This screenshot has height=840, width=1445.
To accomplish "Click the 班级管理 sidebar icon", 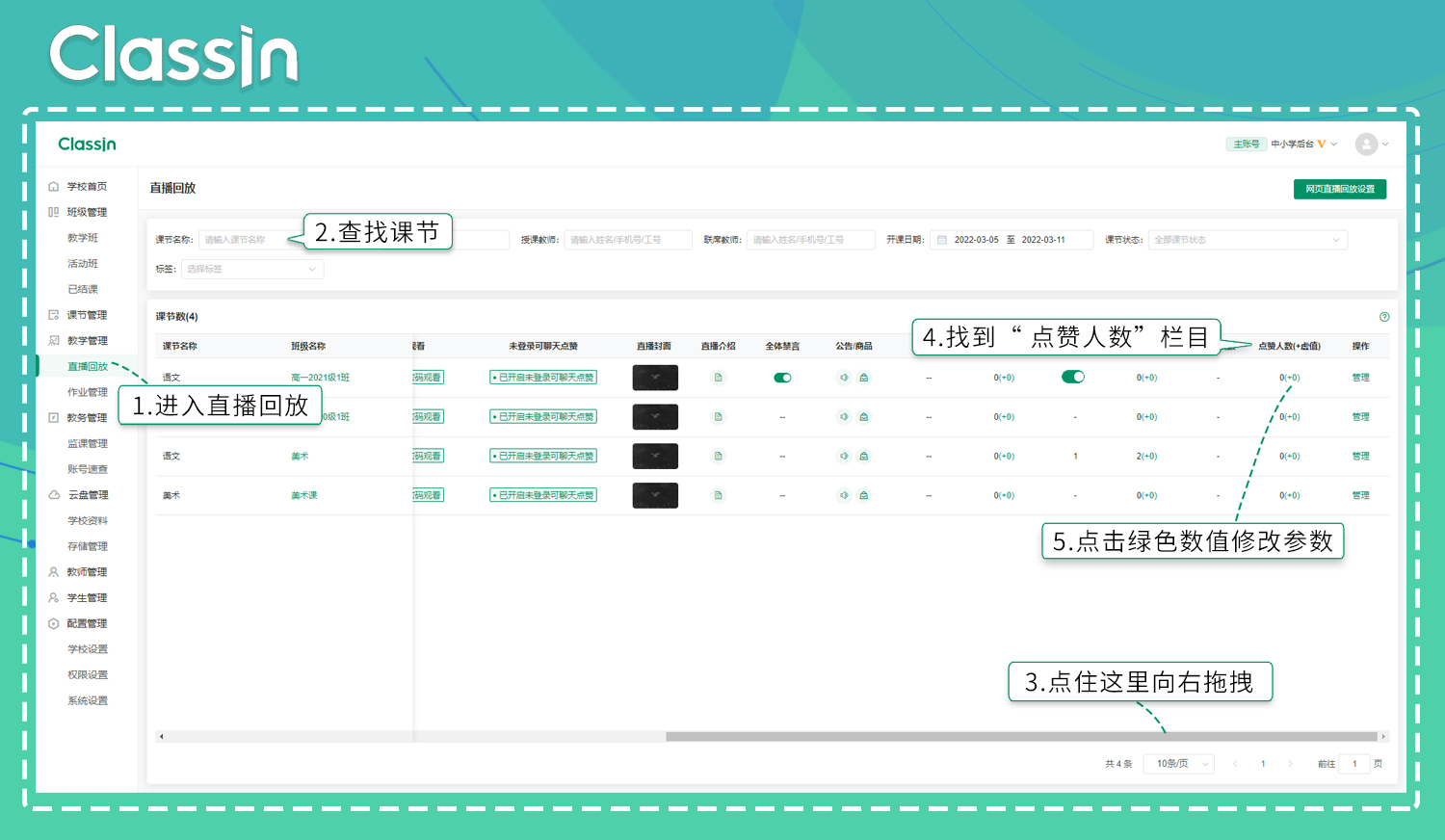I will click(54, 212).
